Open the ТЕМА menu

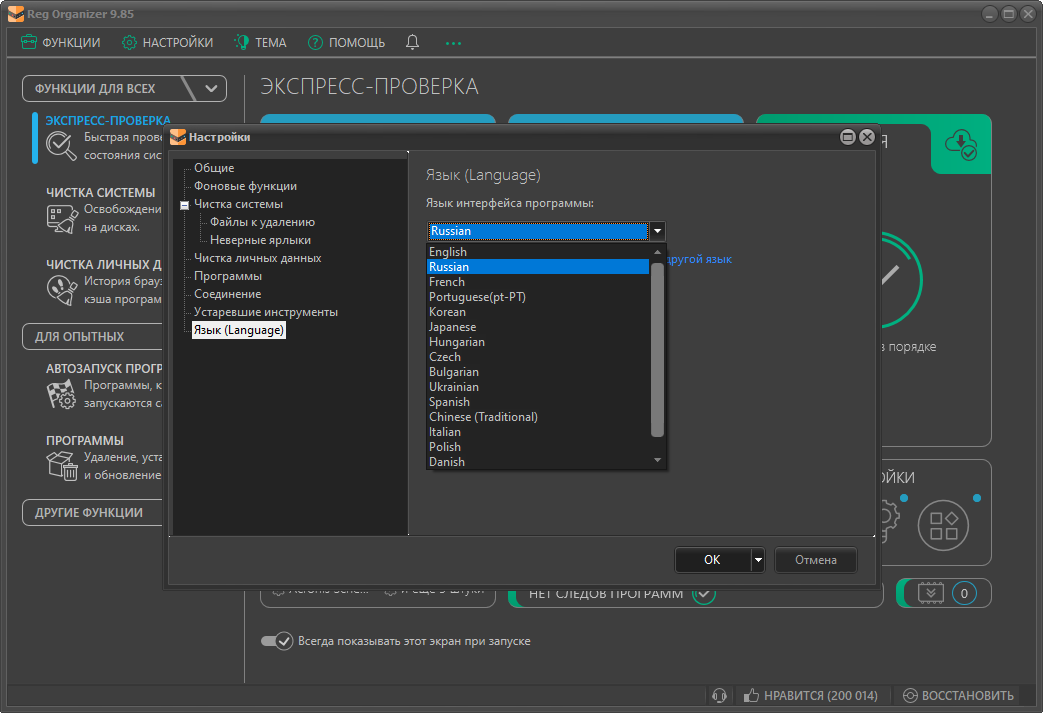pyautogui.click(x=260, y=43)
